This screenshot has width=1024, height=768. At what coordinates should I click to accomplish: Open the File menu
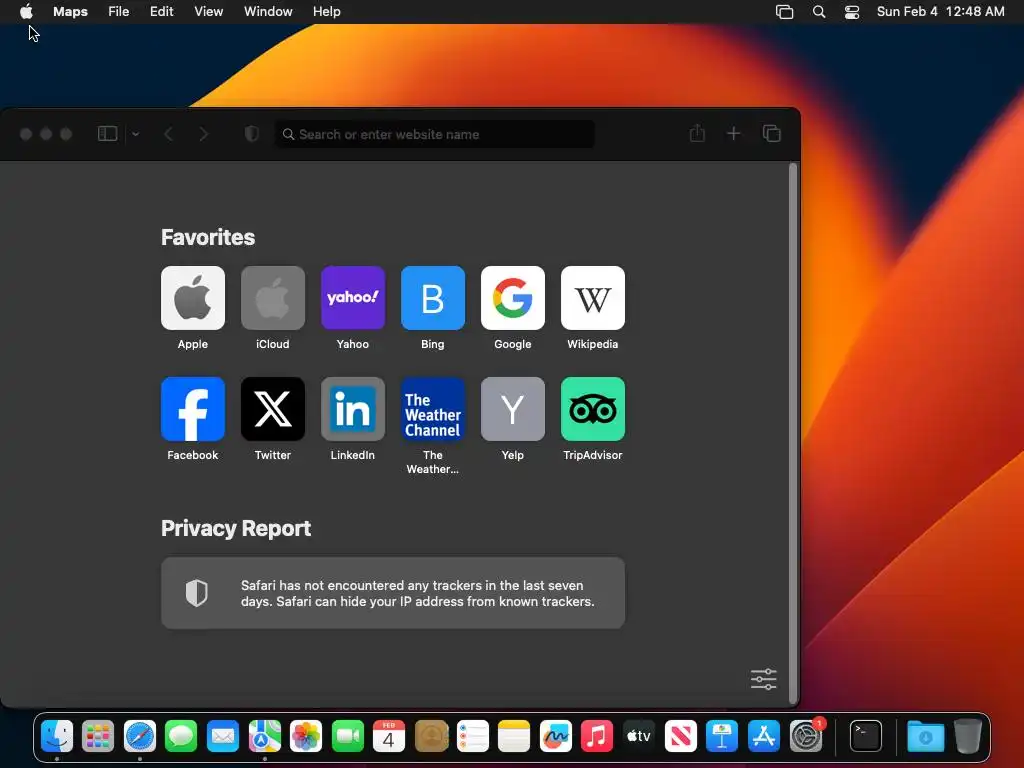coord(119,11)
